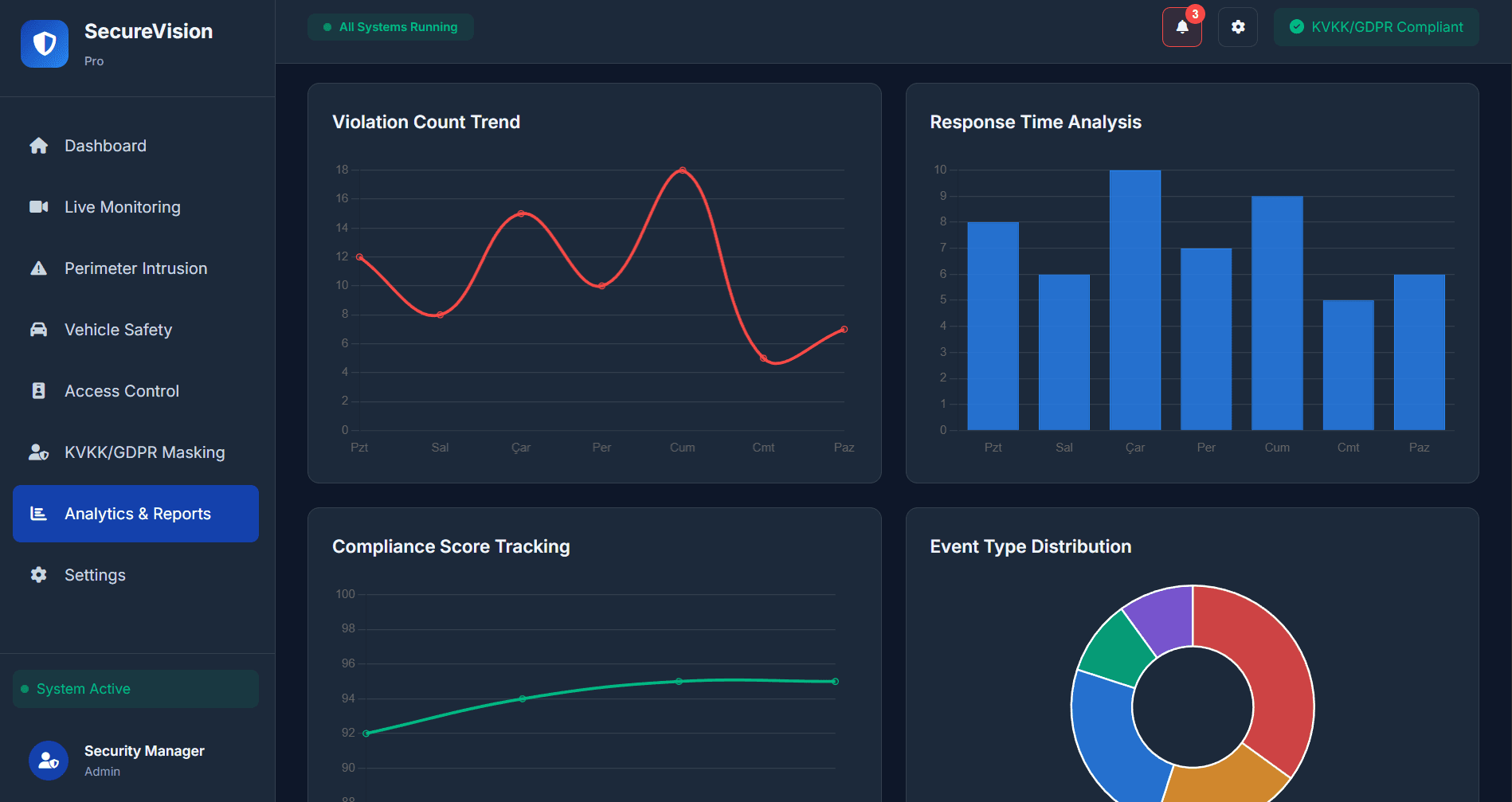Click the Perimeter Intrusion warning icon
Screen dimensions: 1512x802
coord(38,268)
